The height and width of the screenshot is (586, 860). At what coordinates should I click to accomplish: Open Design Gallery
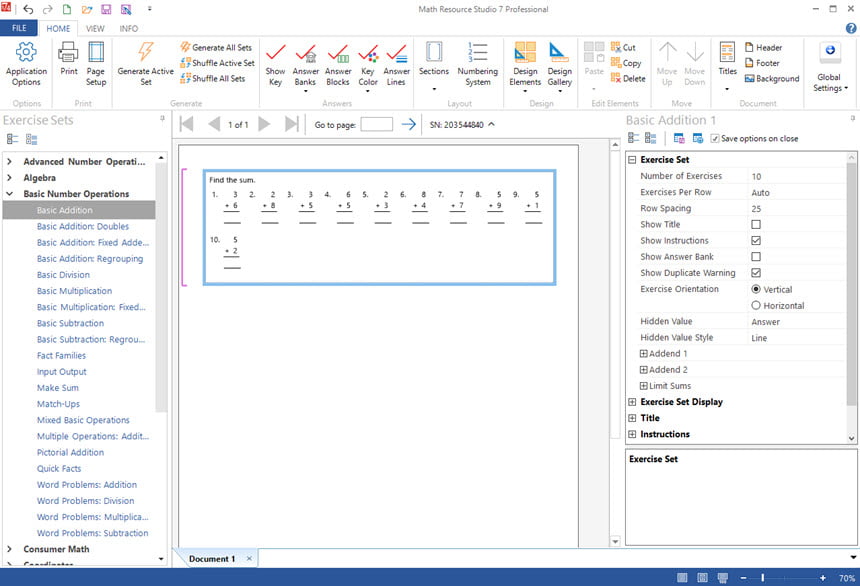pos(559,66)
